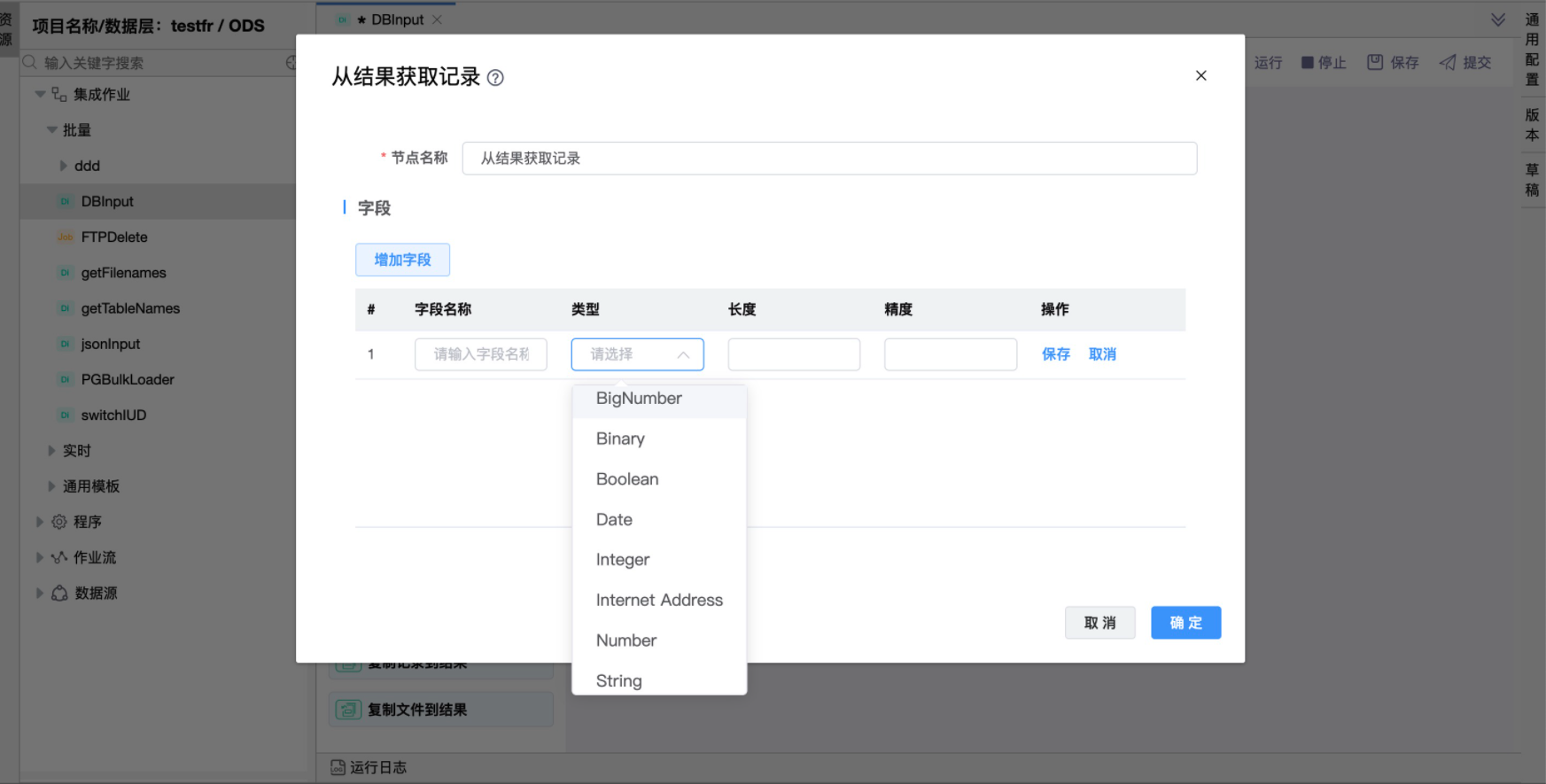Select the String type option
The image size is (1546, 784).
(618, 680)
